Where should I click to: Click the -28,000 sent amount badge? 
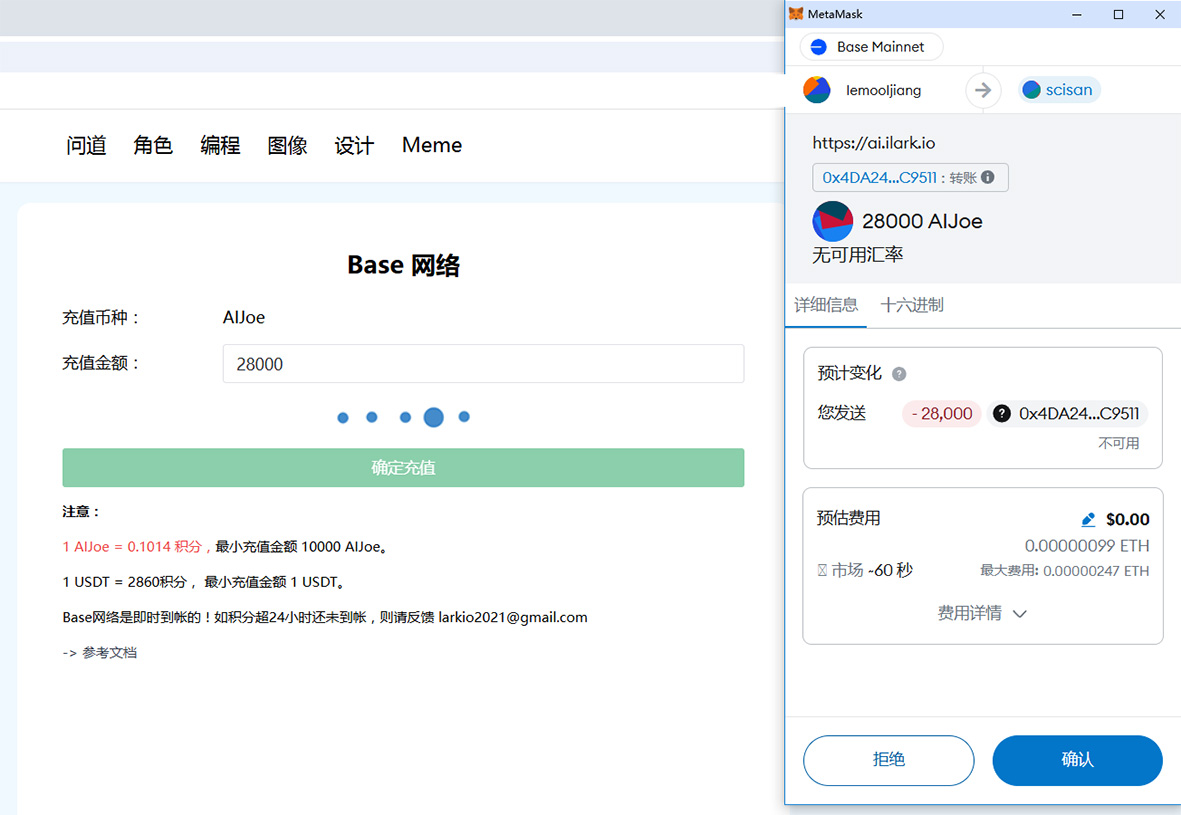tap(941, 414)
